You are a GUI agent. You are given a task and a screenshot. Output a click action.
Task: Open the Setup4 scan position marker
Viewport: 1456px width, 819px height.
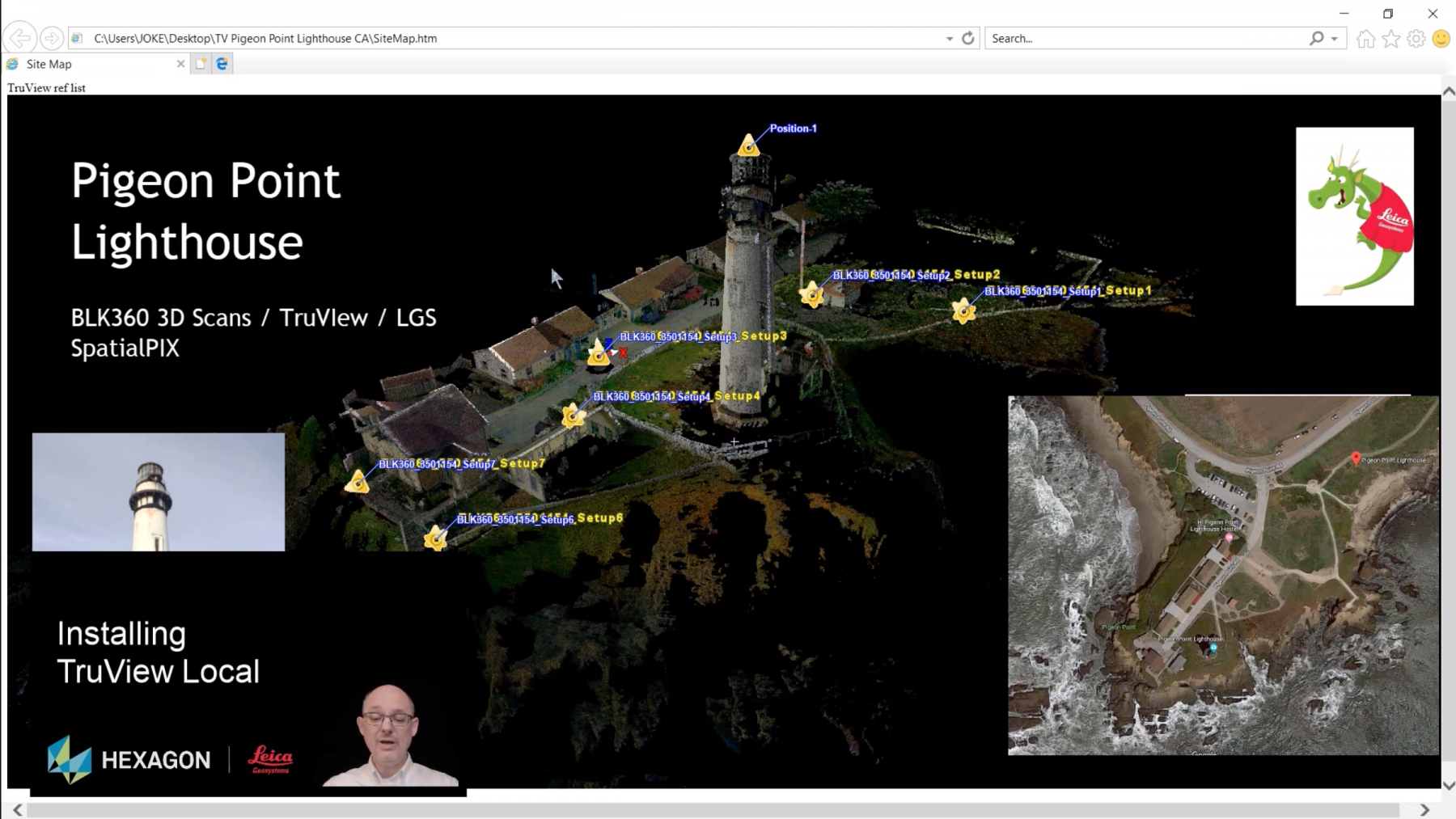(573, 416)
